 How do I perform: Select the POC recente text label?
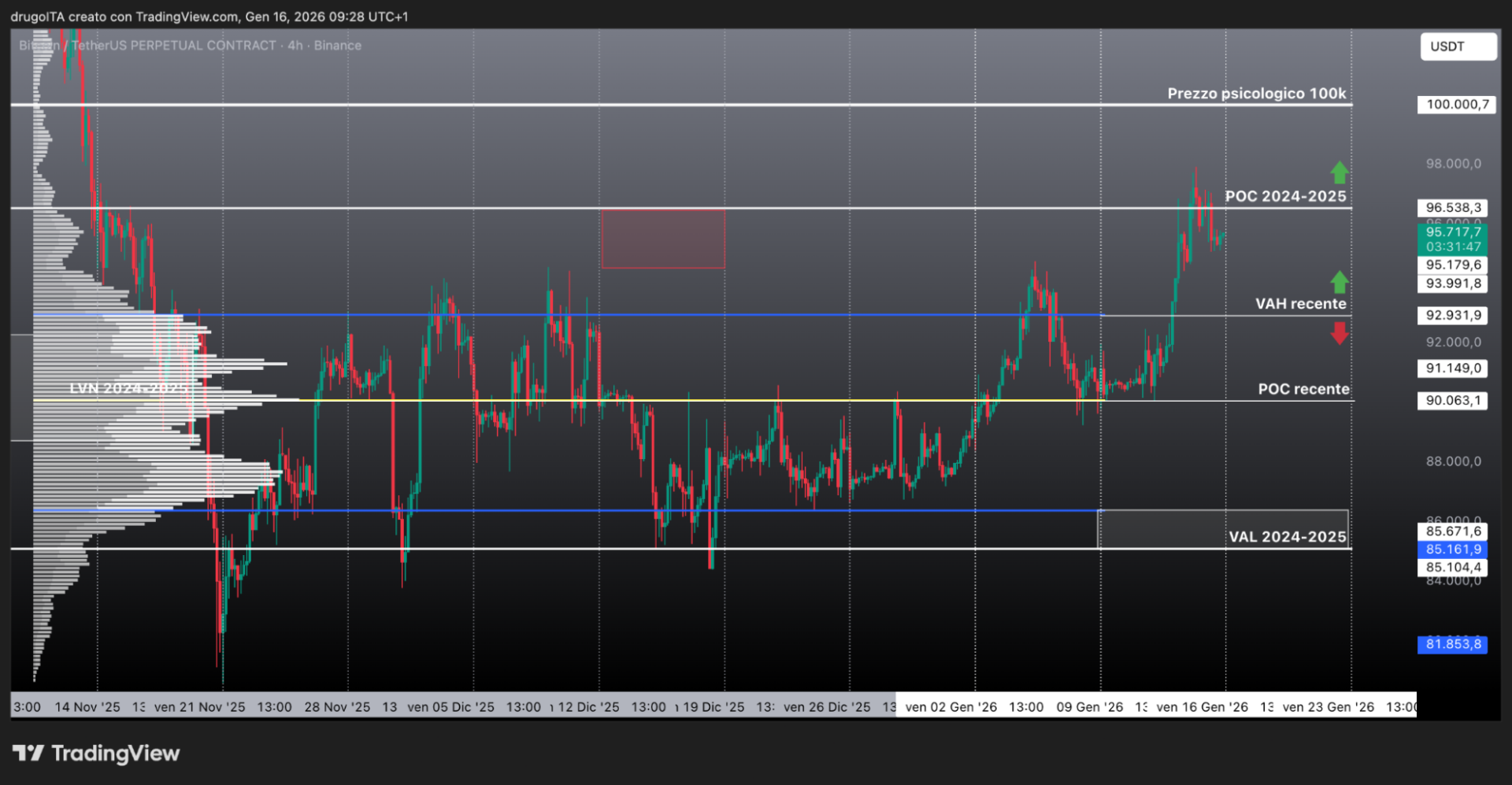tap(1303, 389)
